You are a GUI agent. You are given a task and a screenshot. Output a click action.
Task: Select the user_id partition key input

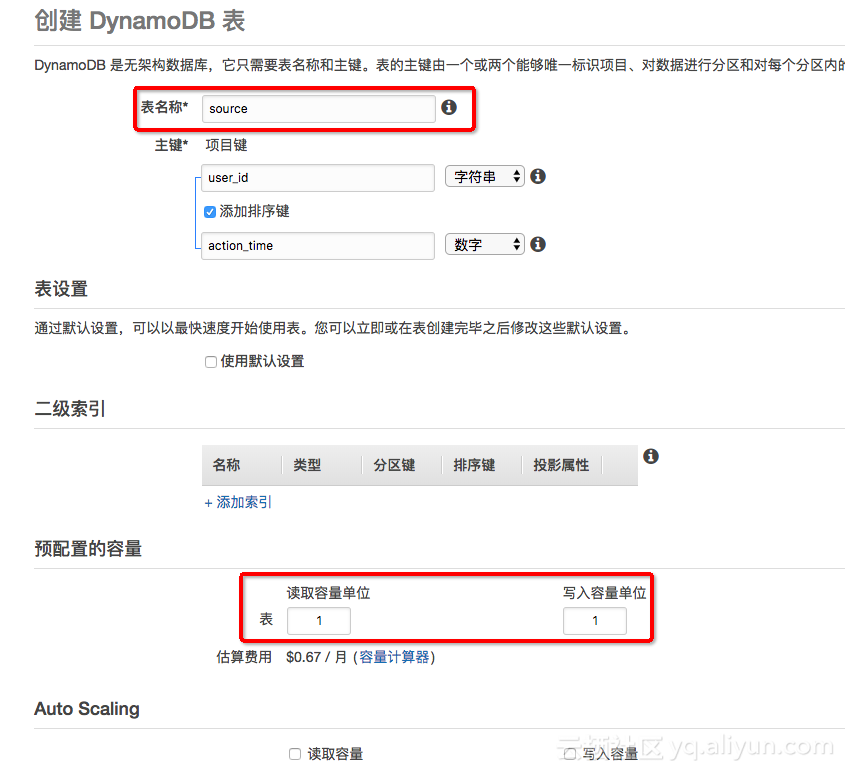coord(317,176)
